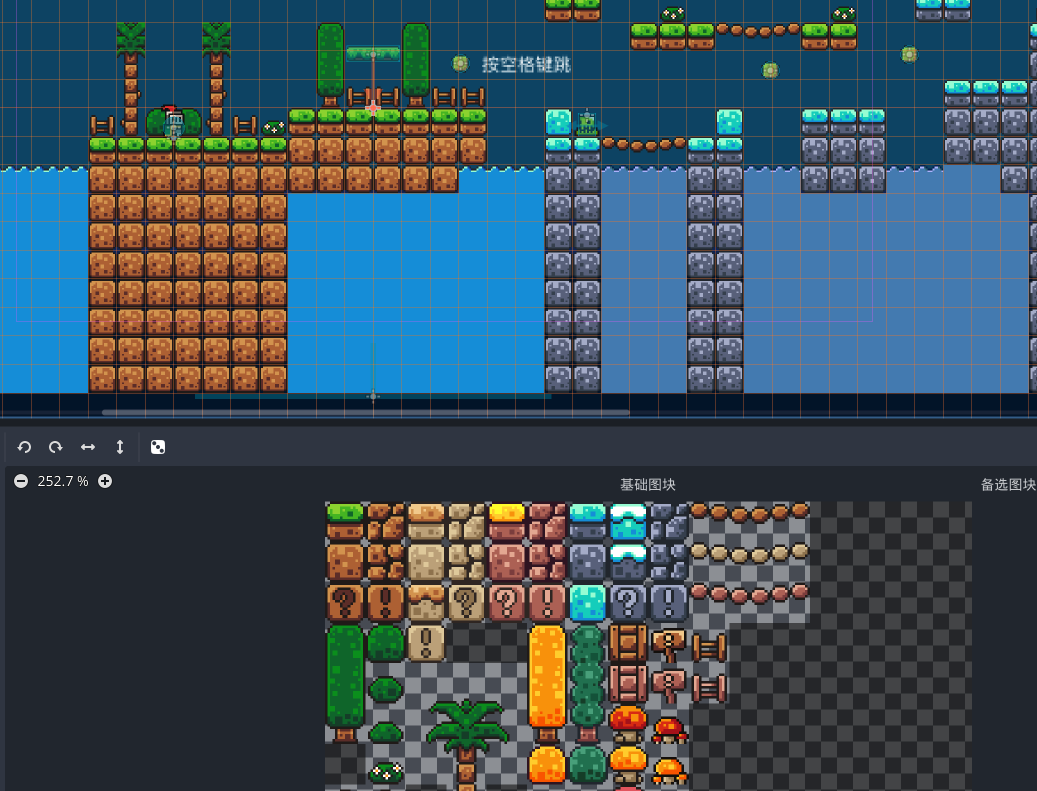Select the green enemy on ice platform
This screenshot has width=1037, height=791.
click(587, 124)
